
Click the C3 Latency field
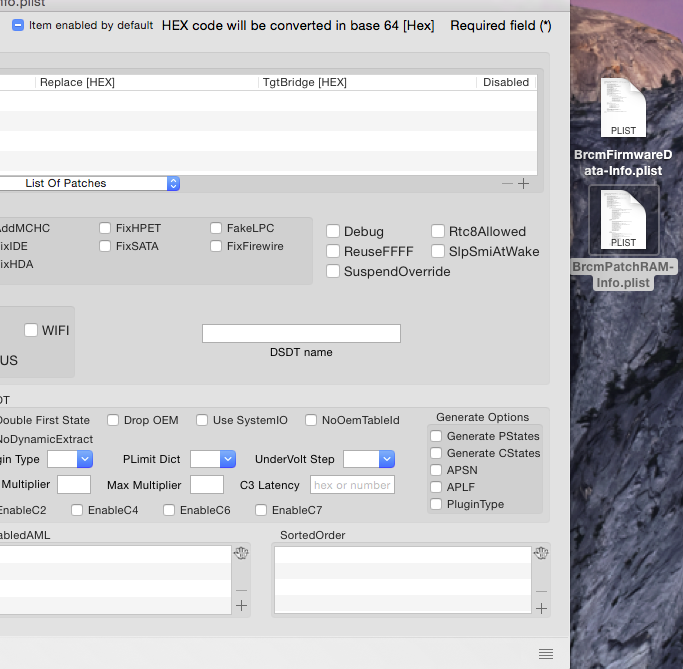coord(352,485)
